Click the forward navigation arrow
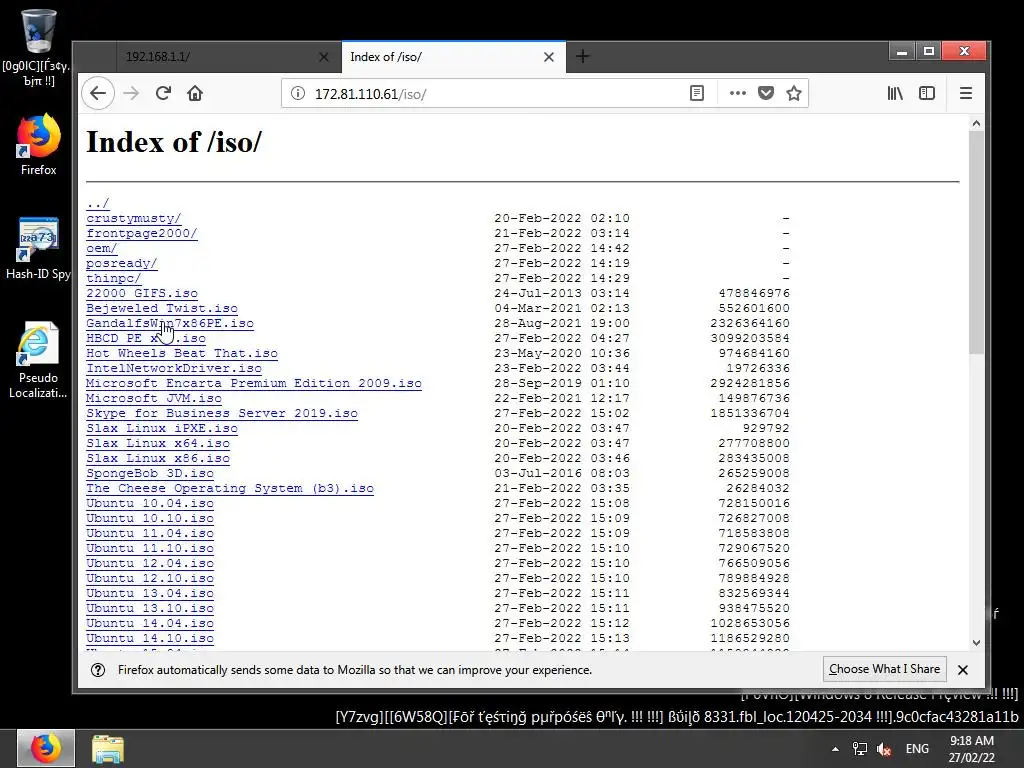1024x768 pixels. click(x=131, y=93)
